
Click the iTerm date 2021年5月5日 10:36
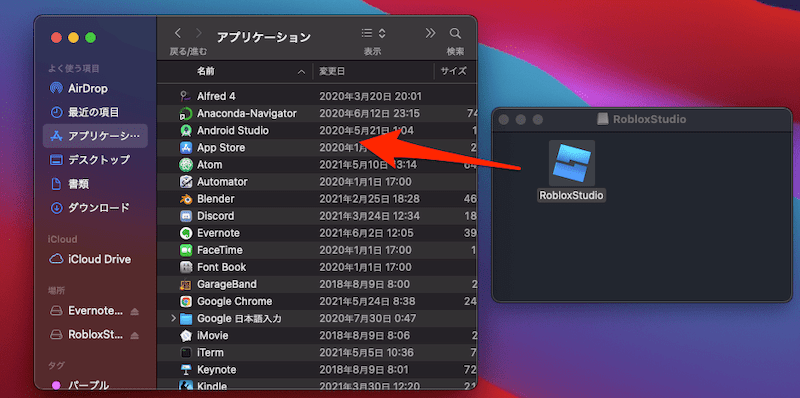(x=365, y=353)
